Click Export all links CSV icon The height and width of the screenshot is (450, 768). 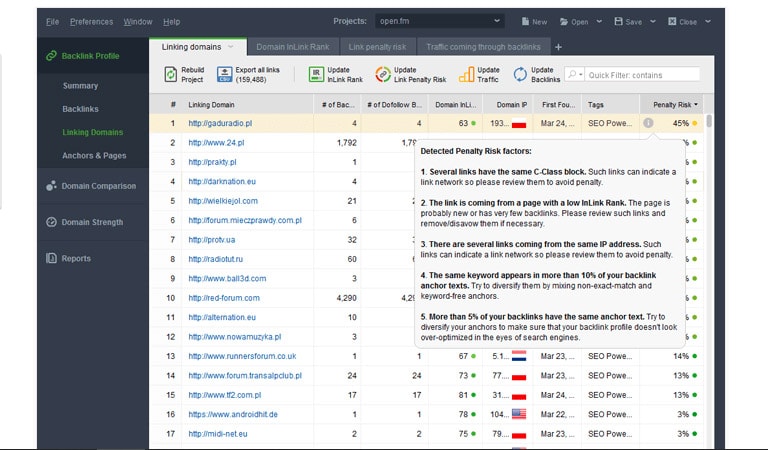[x=224, y=74]
